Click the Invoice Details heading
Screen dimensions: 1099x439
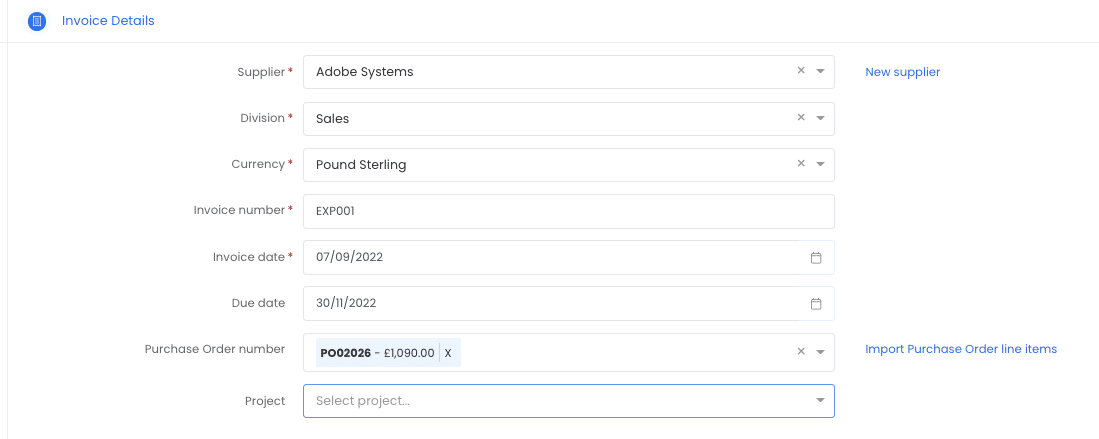click(108, 21)
